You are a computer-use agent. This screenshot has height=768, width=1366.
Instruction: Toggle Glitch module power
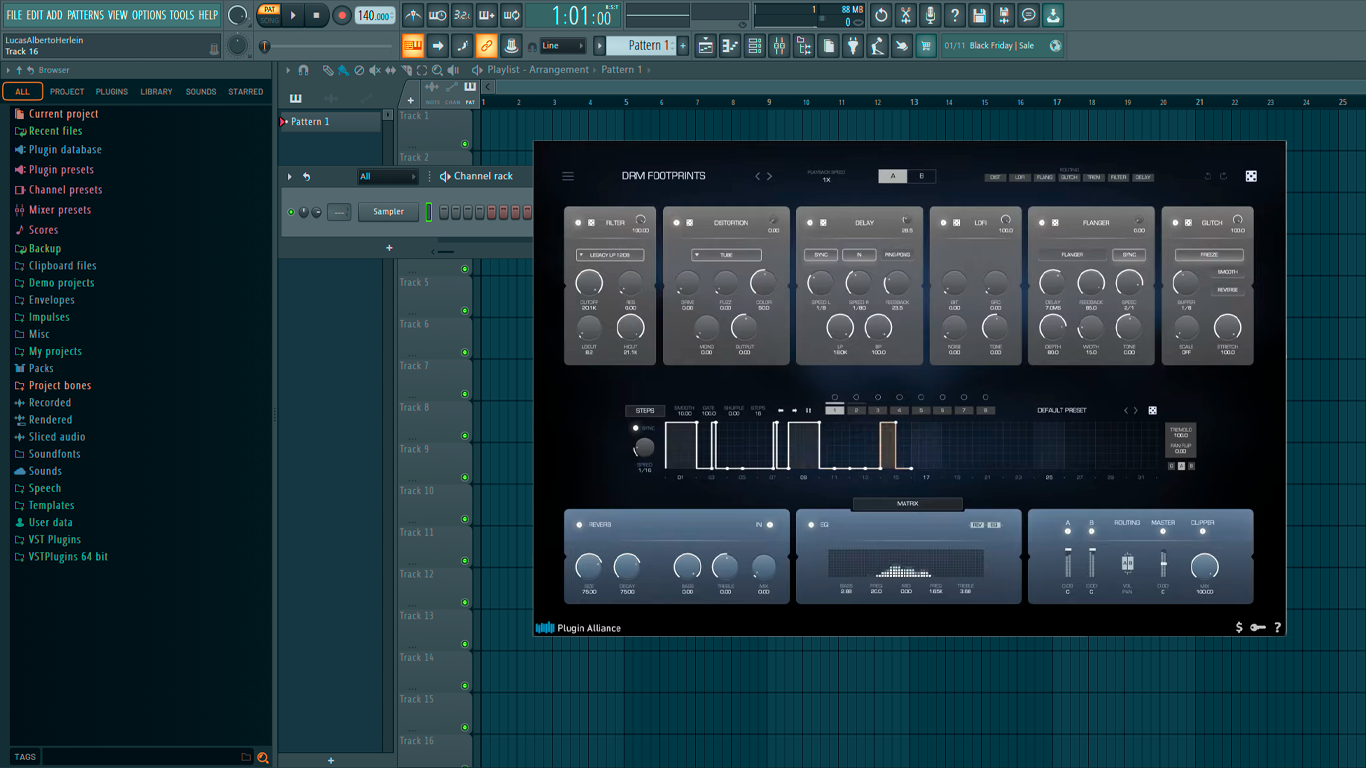coord(1175,223)
